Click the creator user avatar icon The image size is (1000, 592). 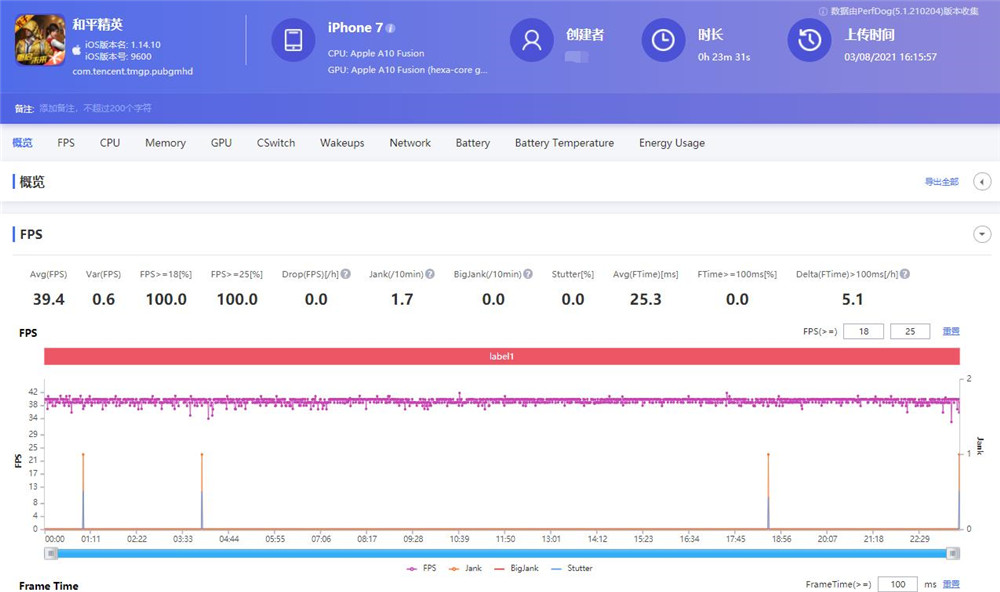tap(532, 40)
